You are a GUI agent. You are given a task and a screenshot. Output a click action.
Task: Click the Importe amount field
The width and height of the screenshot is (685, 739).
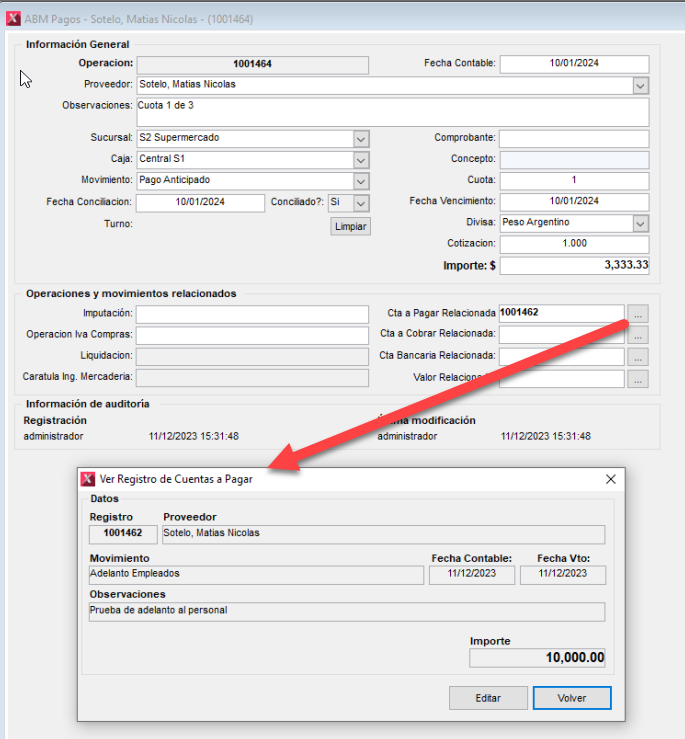574,266
